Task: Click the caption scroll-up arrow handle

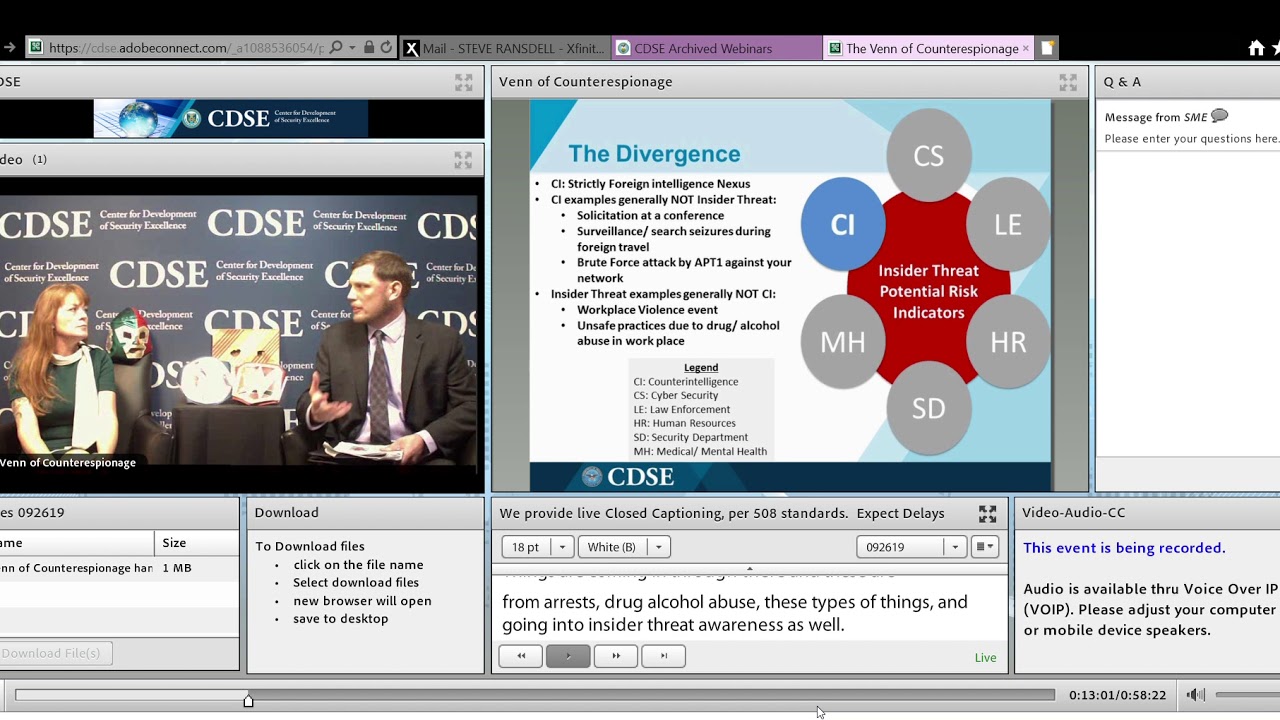Action: (x=749, y=569)
